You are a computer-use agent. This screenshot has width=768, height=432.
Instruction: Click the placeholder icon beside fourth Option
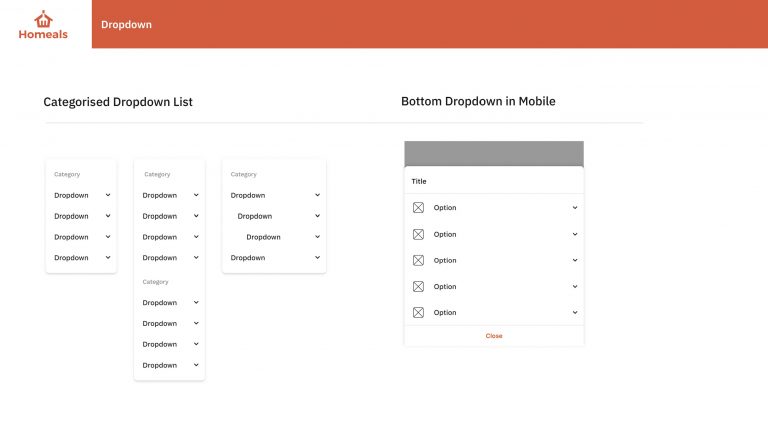[x=418, y=287]
